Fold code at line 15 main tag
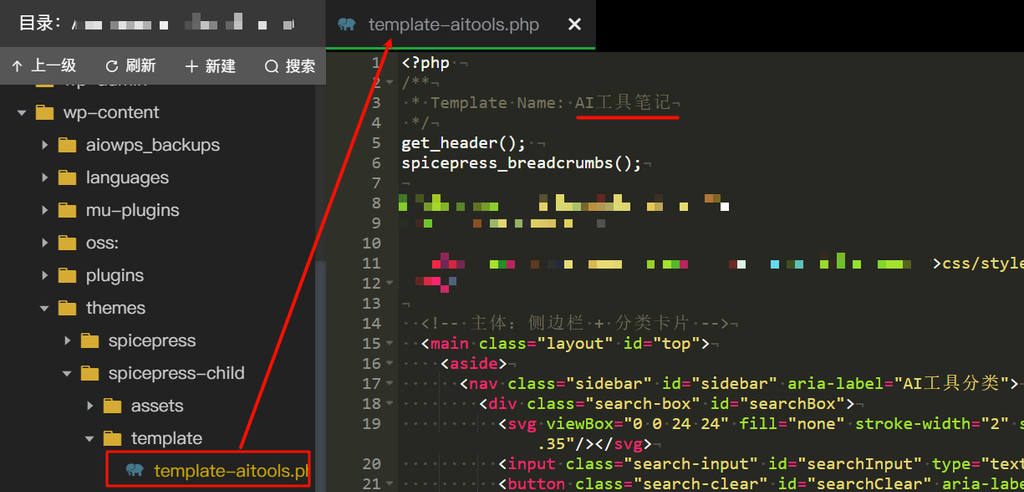Image resolution: width=1024 pixels, height=492 pixels. pyautogui.click(x=390, y=344)
